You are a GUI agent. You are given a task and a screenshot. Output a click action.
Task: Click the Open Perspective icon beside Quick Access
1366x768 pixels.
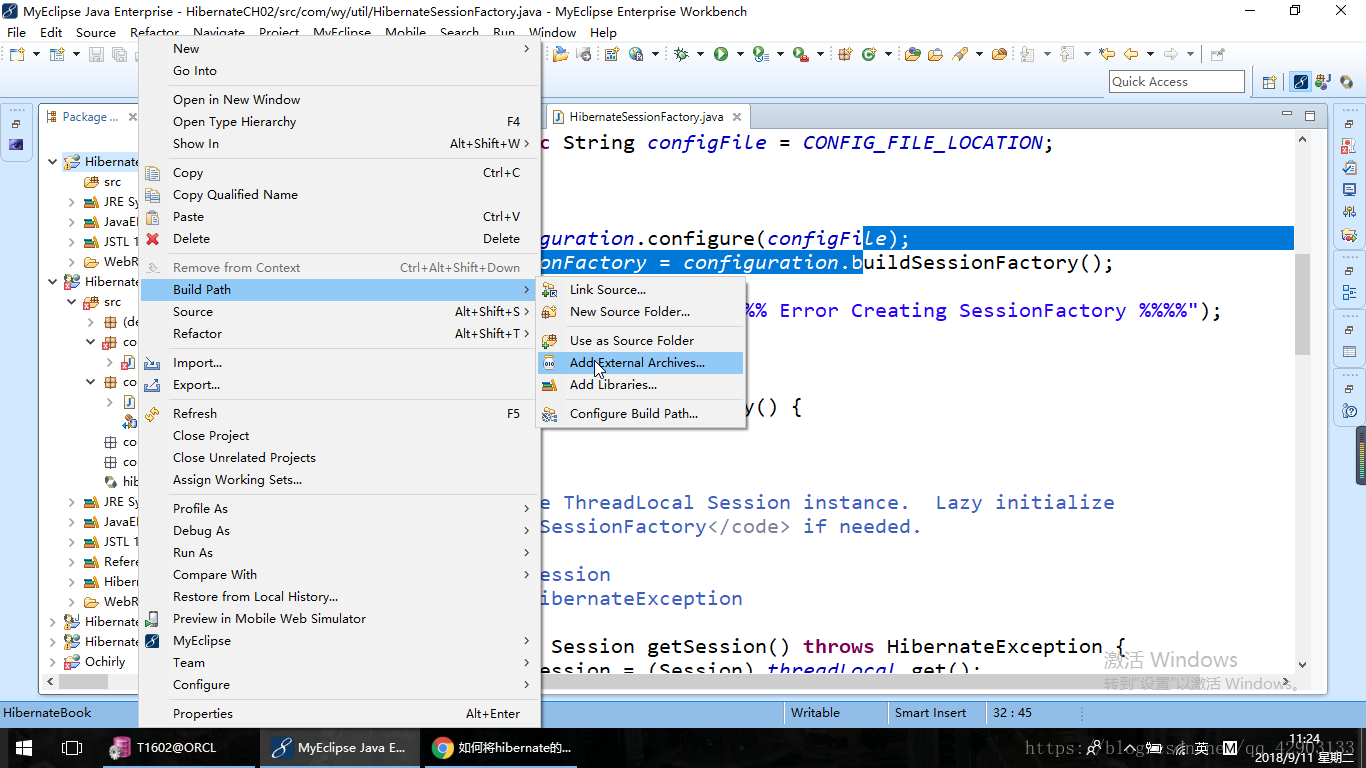(1269, 82)
